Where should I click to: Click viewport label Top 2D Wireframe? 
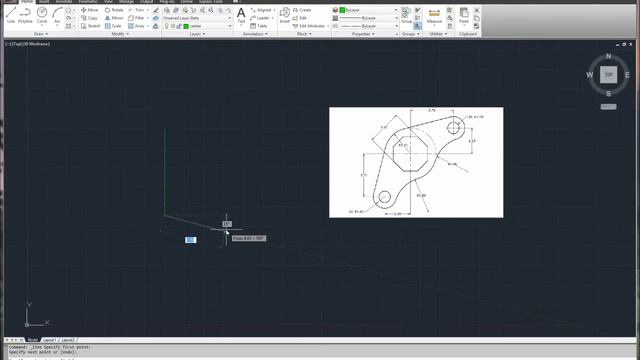pos(28,44)
